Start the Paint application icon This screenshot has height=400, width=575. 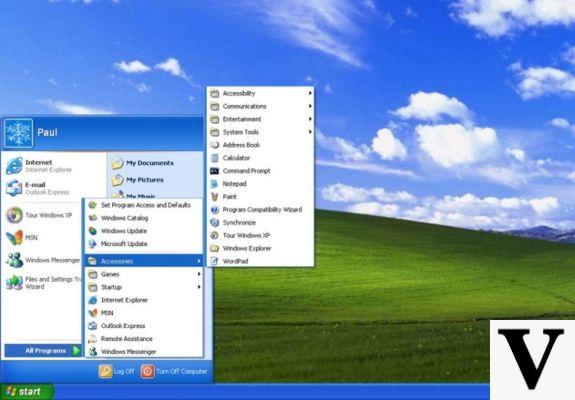coord(215,197)
